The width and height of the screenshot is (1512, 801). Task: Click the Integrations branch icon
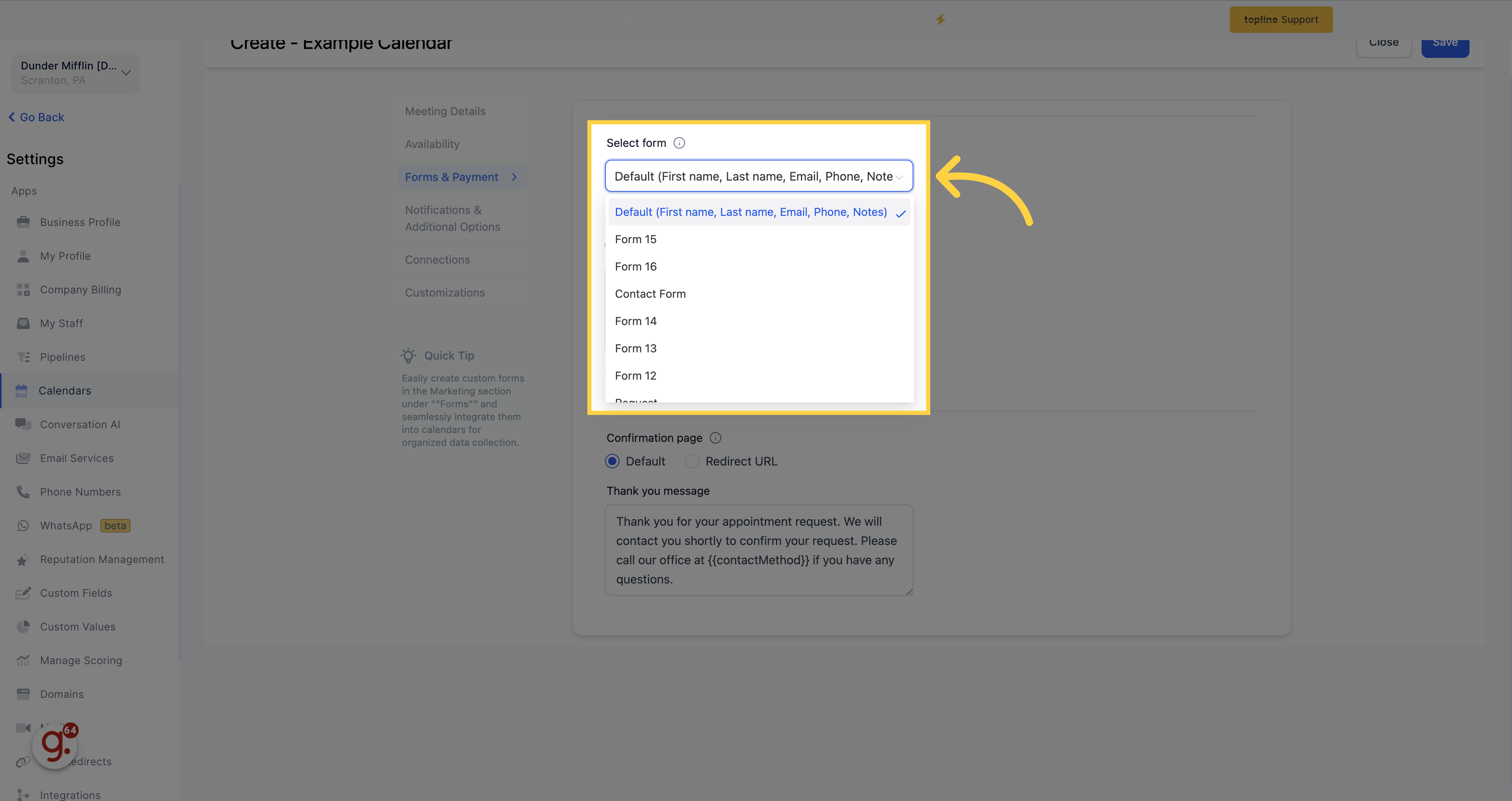coord(23,795)
